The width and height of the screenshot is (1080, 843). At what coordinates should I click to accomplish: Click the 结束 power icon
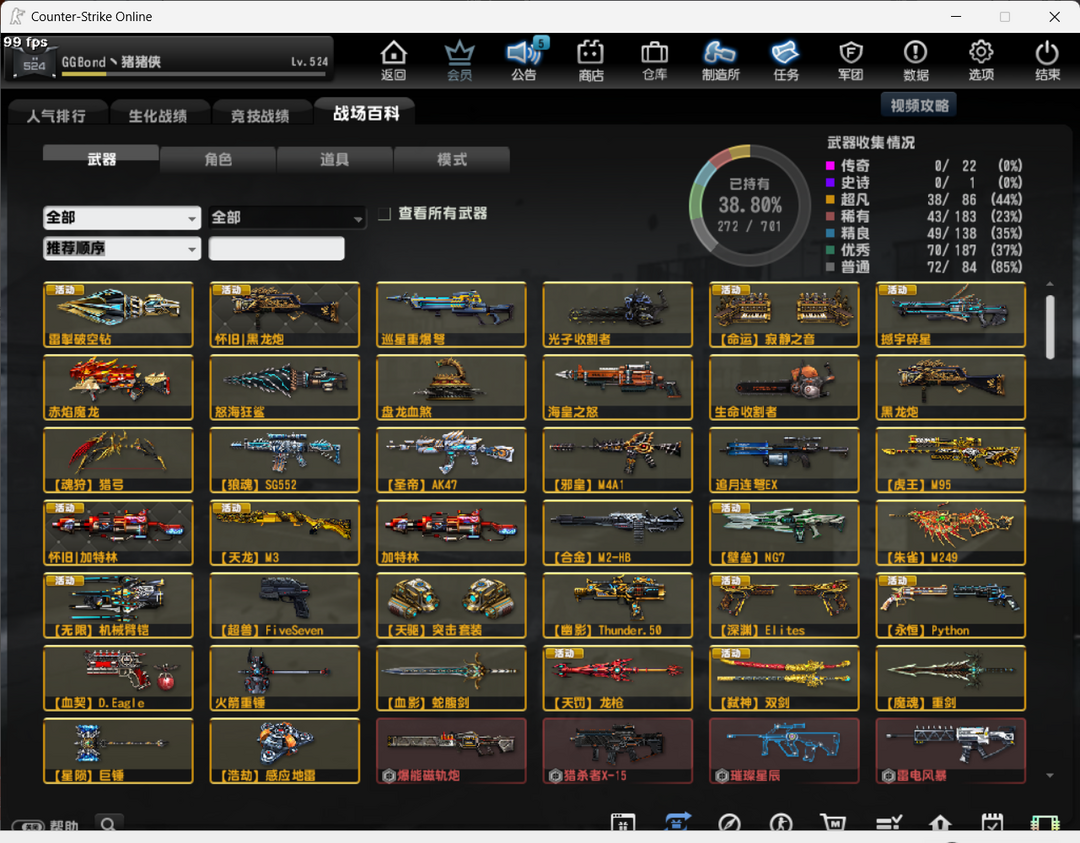coord(1047,61)
